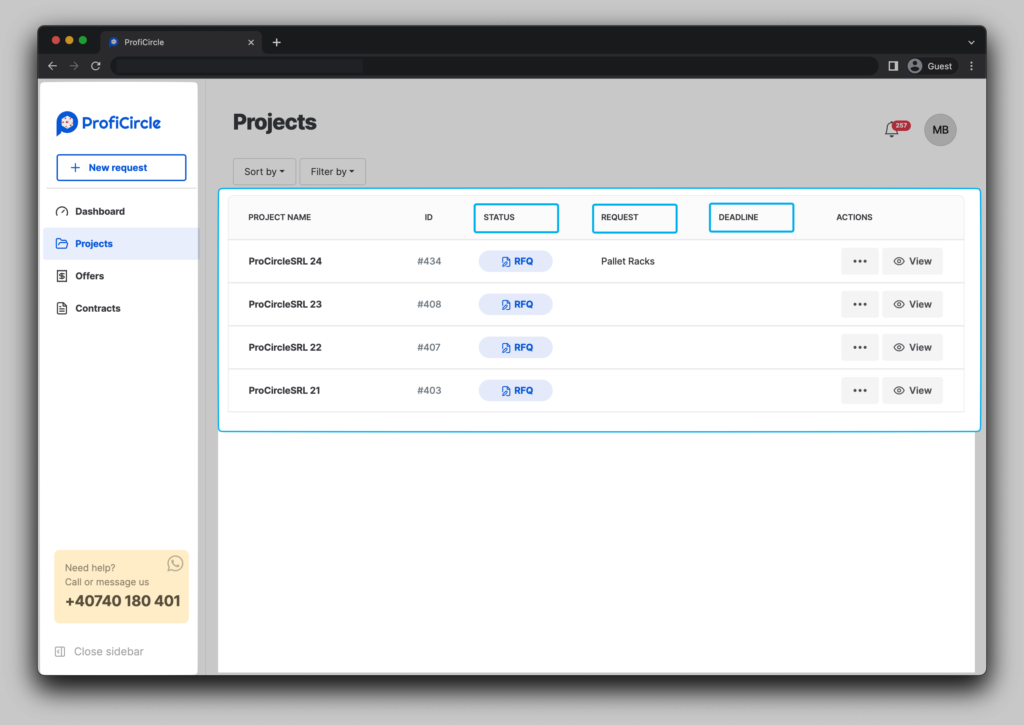The height and width of the screenshot is (725, 1024).
Task: Click the MB user avatar
Action: point(940,130)
